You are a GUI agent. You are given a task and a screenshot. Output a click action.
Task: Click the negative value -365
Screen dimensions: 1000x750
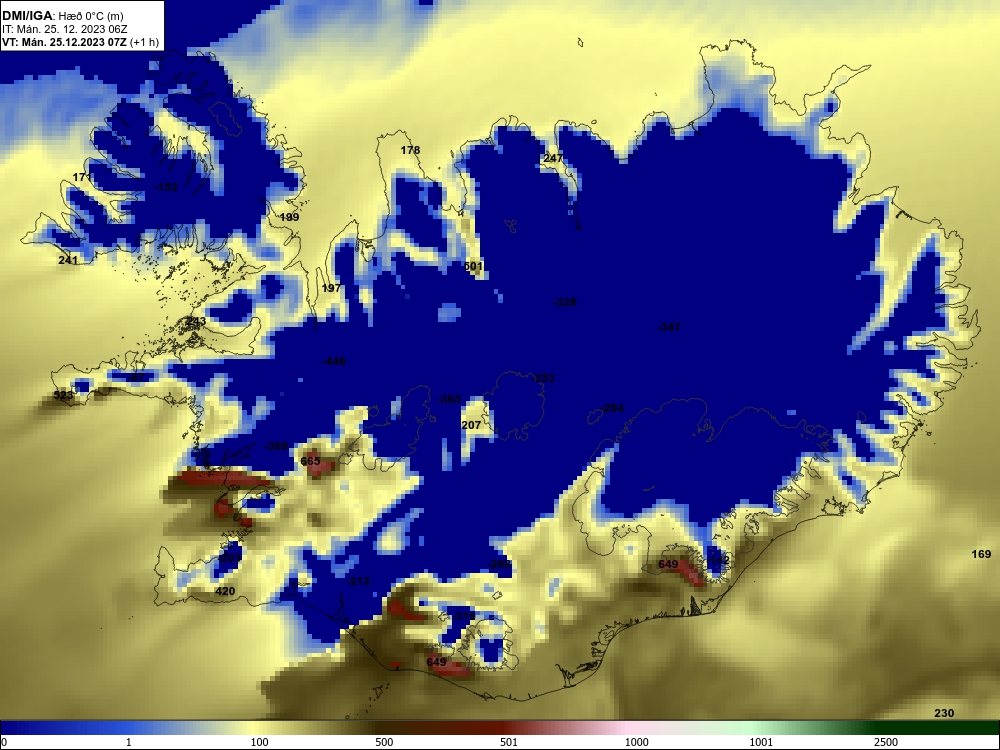click(x=449, y=399)
